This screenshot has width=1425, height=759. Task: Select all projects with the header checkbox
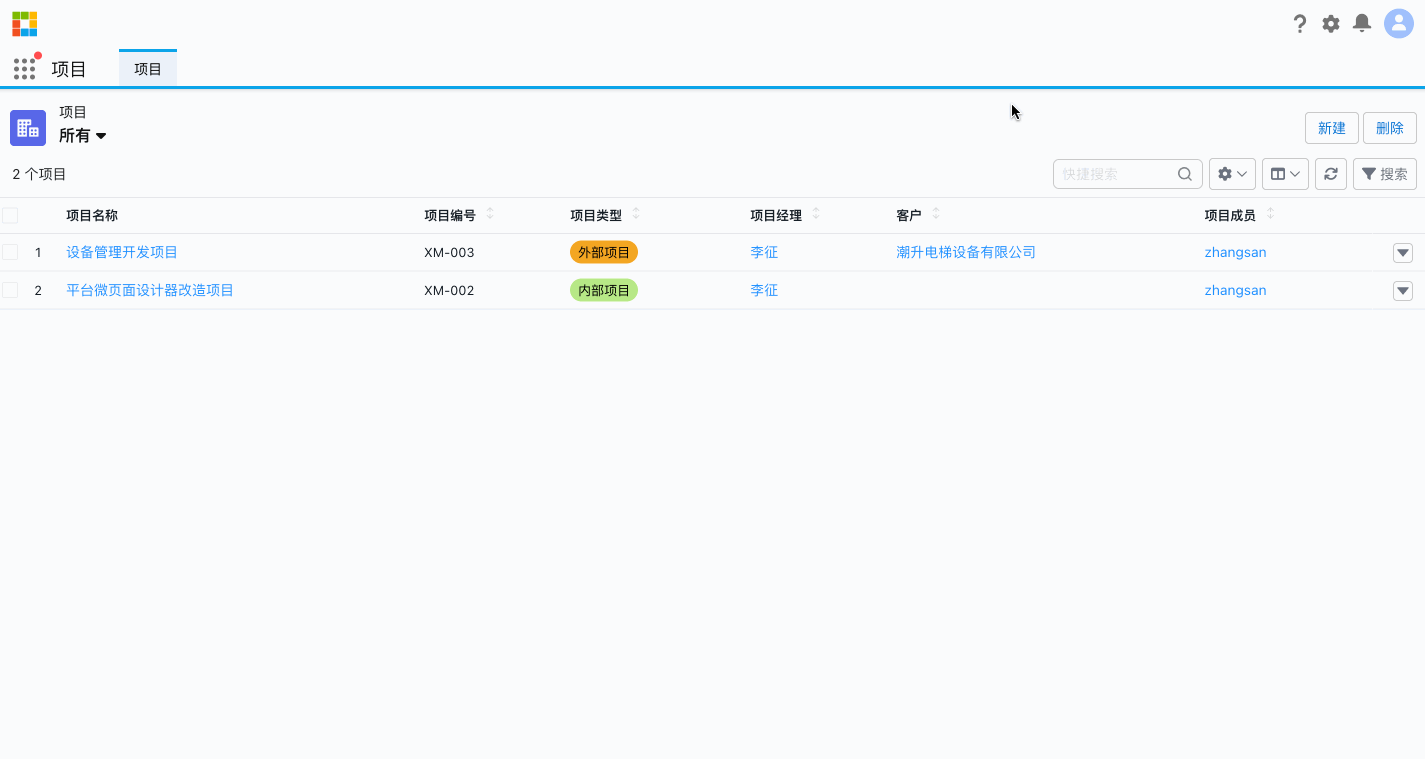(x=10, y=214)
